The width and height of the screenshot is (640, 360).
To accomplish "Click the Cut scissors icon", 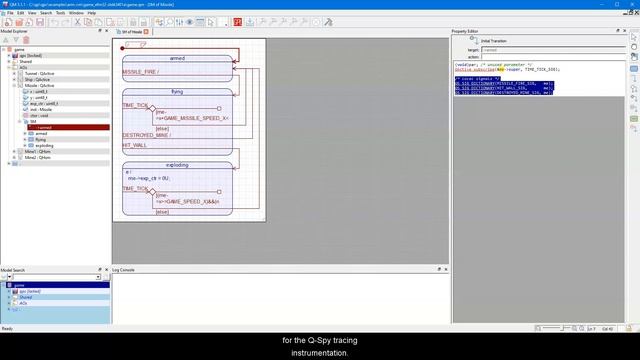I will coord(77,22).
